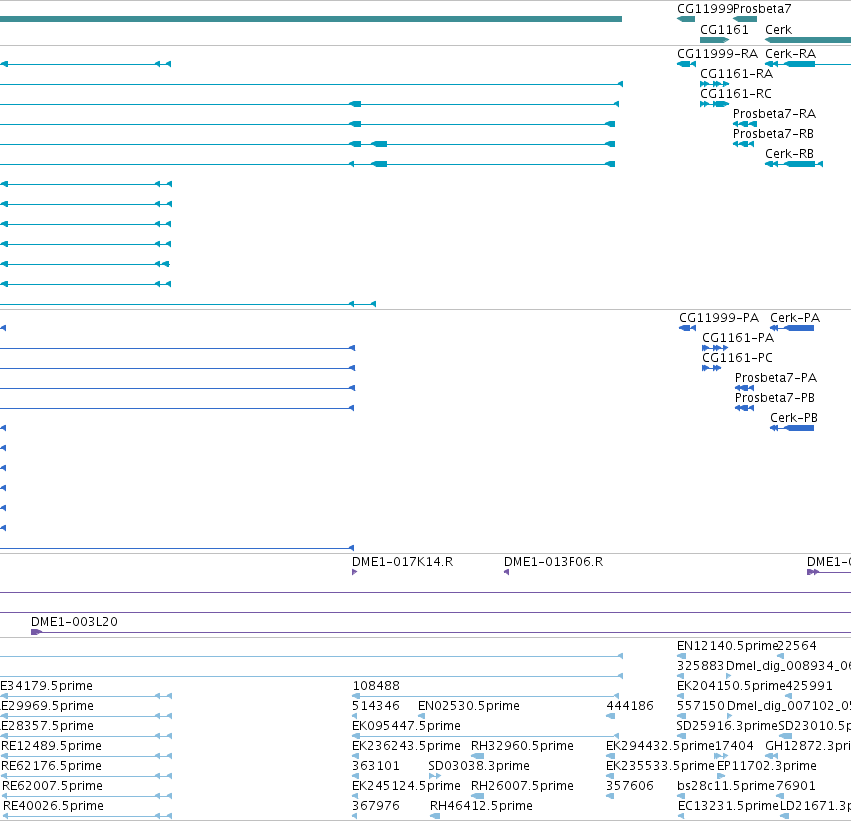Select the CG1161-PA protein label
This screenshot has height=821, width=851.
click(x=738, y=338)
